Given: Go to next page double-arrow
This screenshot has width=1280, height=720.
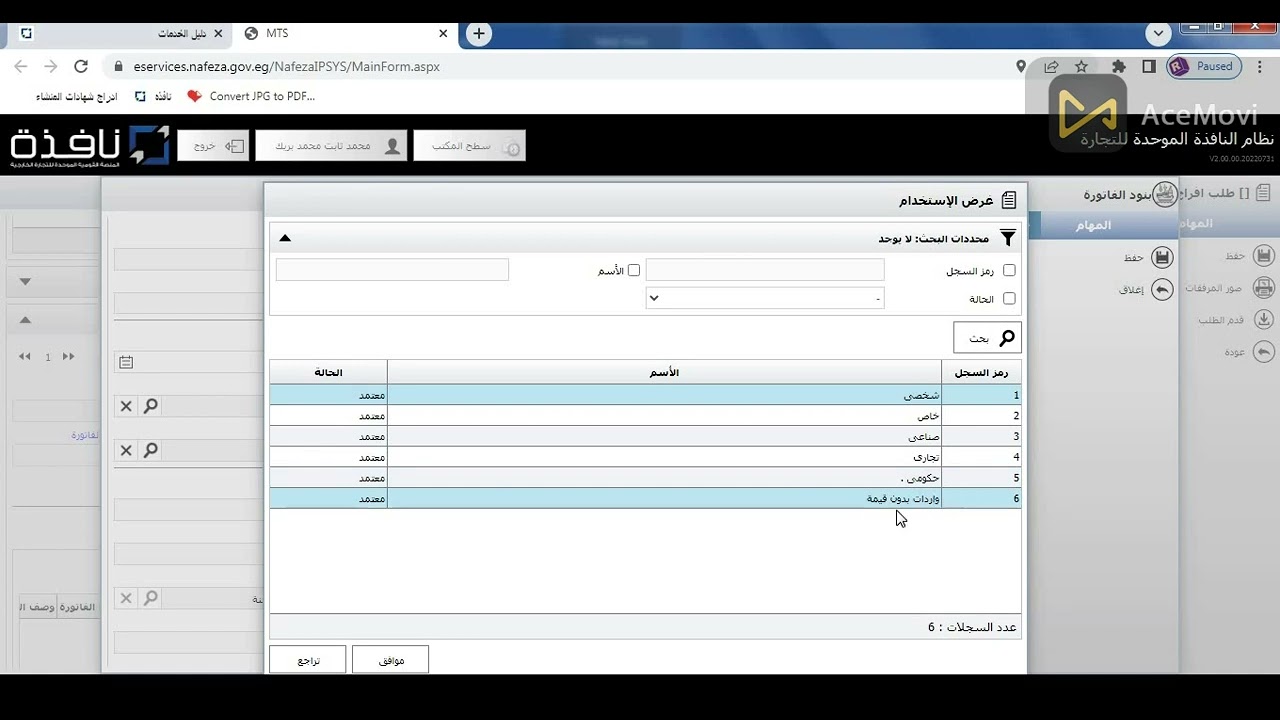Looking at the screenshot, I should pos(68,356).
